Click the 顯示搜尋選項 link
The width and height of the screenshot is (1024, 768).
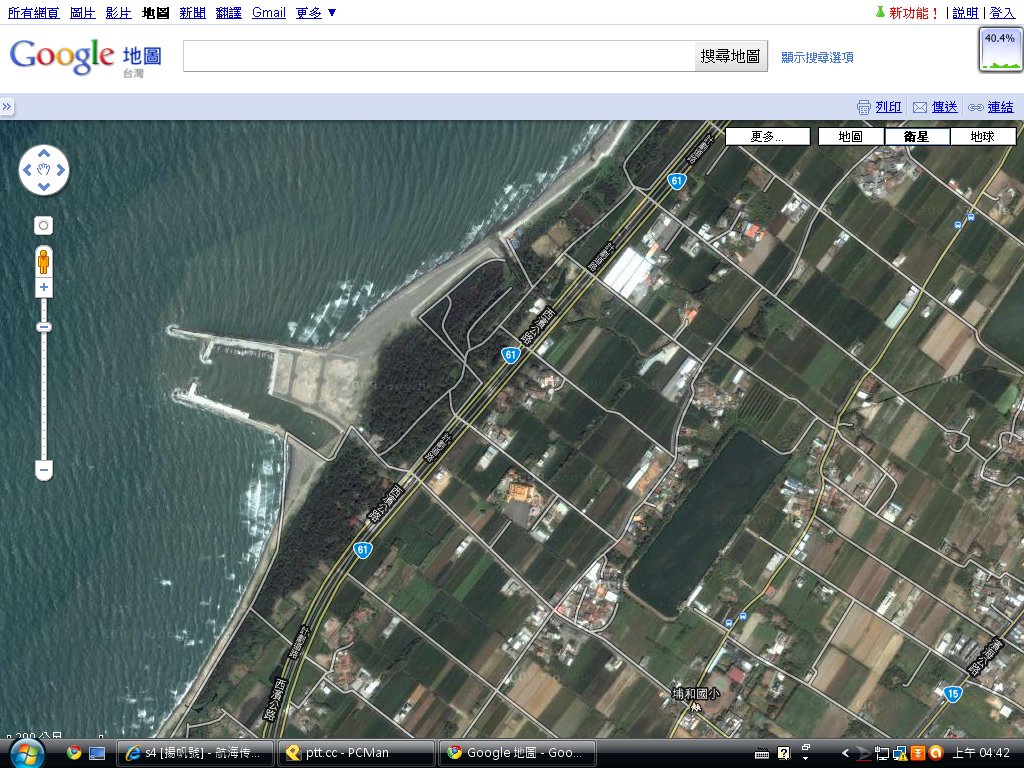(x=817, y=58)
